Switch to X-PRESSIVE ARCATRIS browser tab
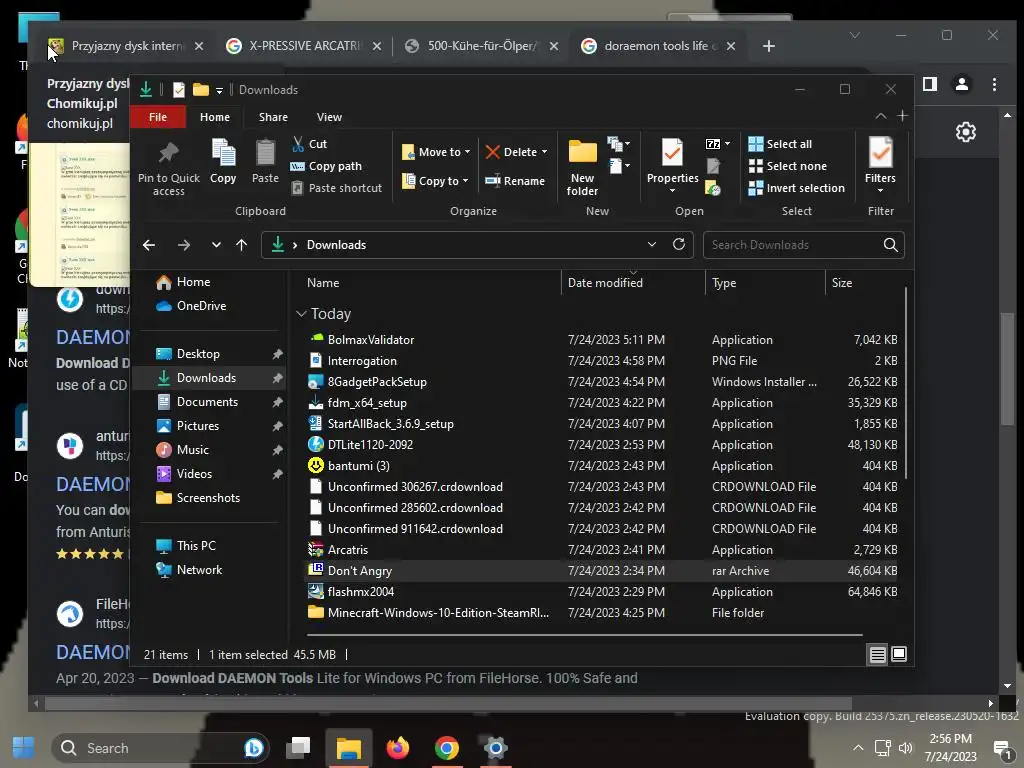 304,46
